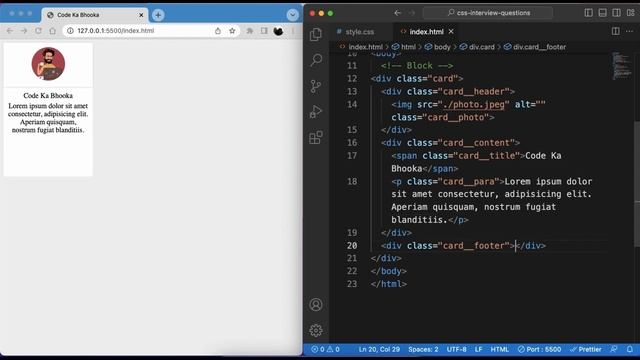Click the Spaces: 2 indentation status item
This screenshot has width=640, height=360.
(423, 349)
